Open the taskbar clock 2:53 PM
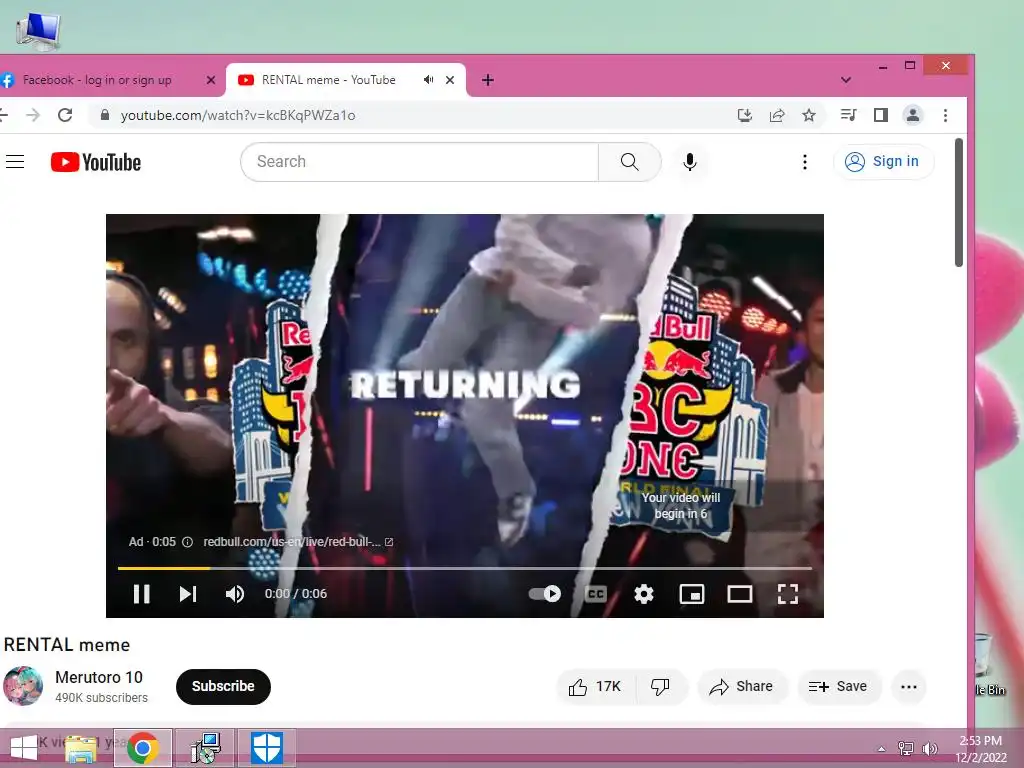Viewport: 1024px width, 768px height. [980, 748]
